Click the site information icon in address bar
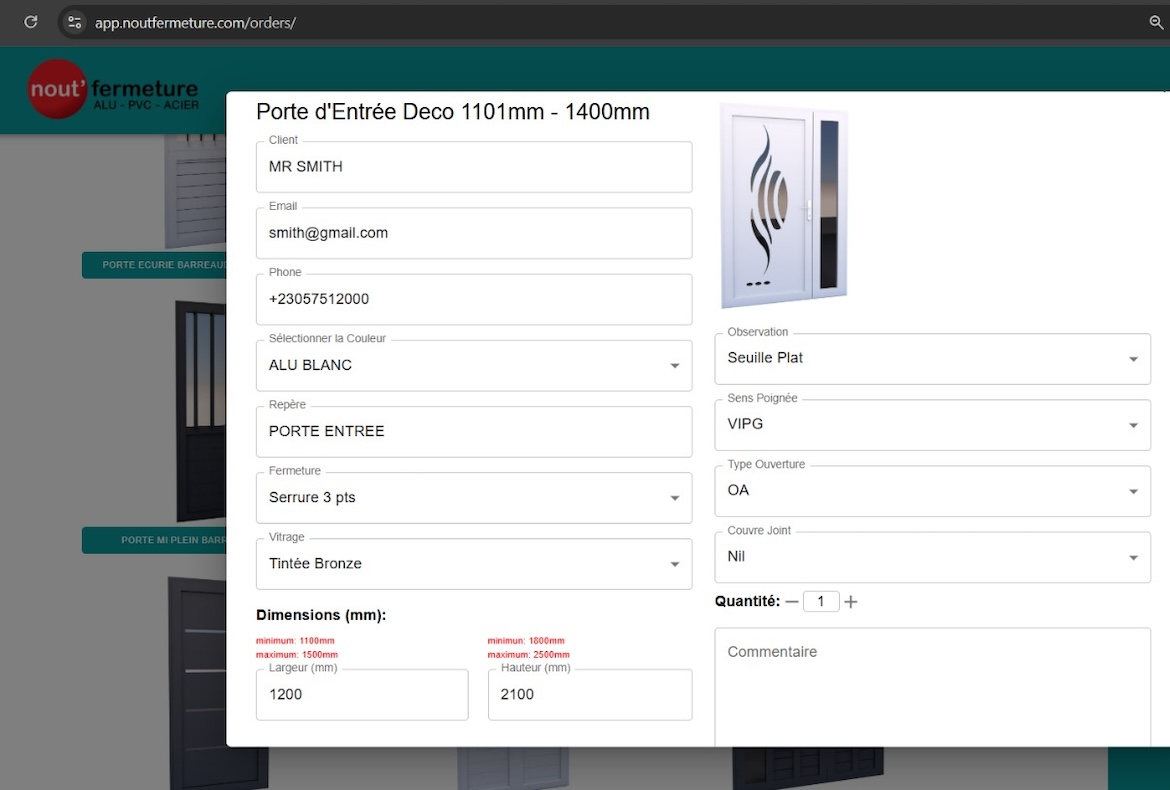The height and width of the screenshot is (790, 1170). click(73, 22)
